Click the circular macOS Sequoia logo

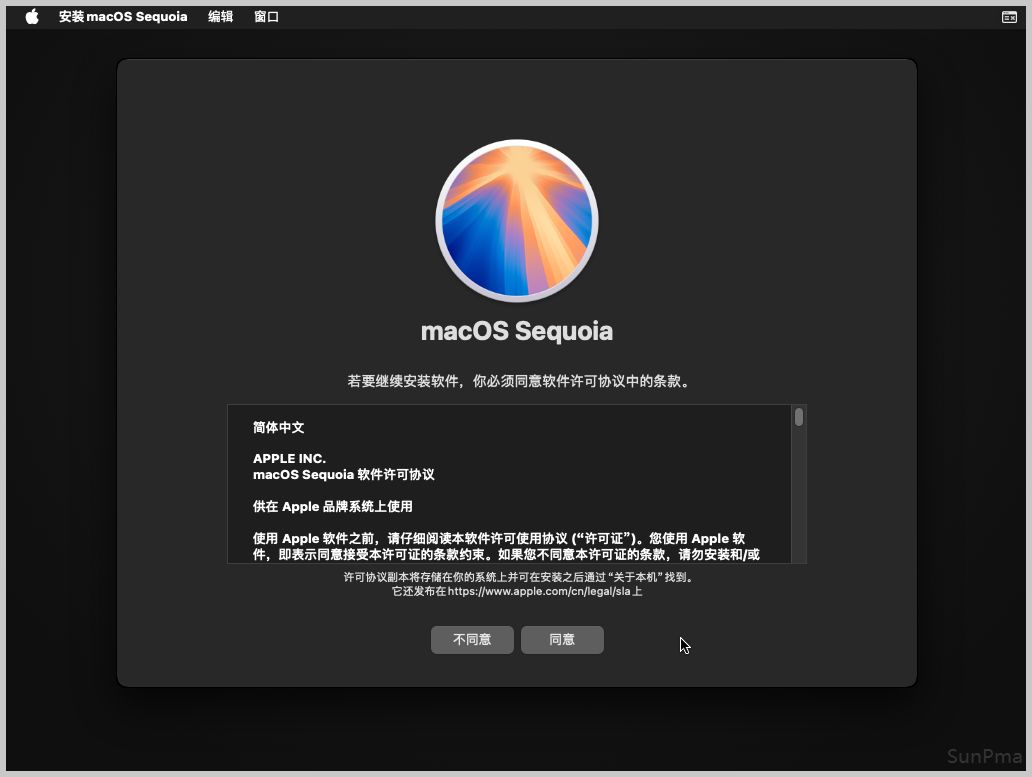coord(517,221)
